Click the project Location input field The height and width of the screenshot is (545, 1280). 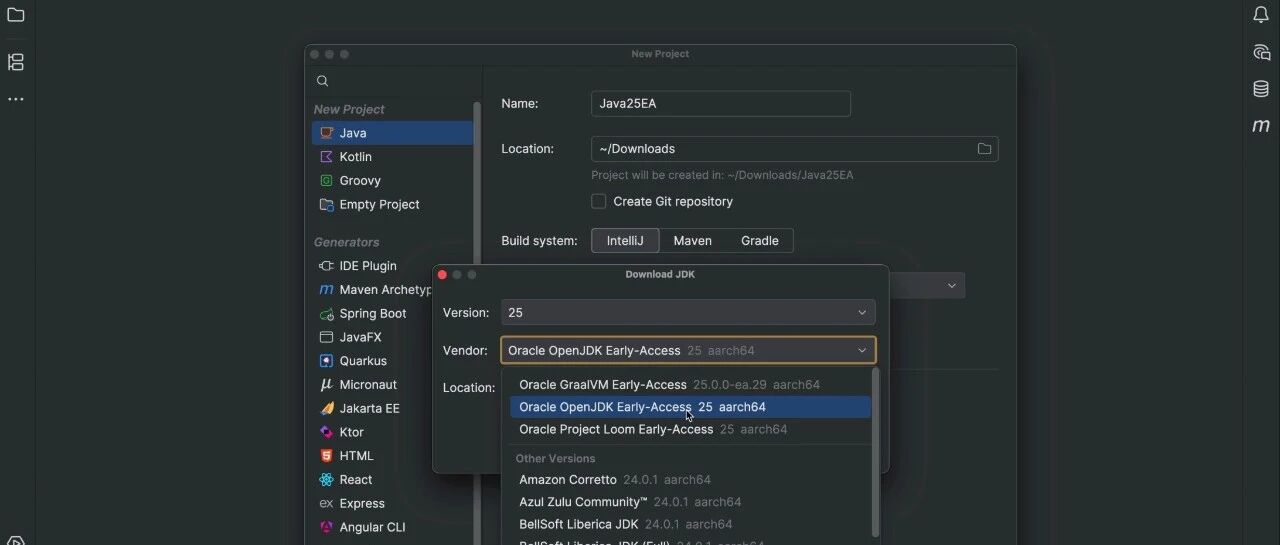pyautogui.click(x=795, y=149)
